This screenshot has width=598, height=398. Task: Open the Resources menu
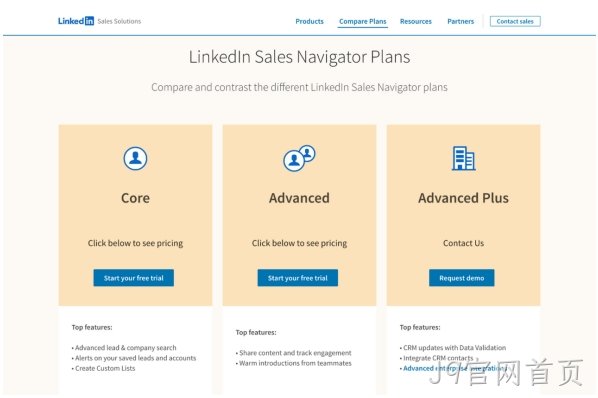(416, 21)
